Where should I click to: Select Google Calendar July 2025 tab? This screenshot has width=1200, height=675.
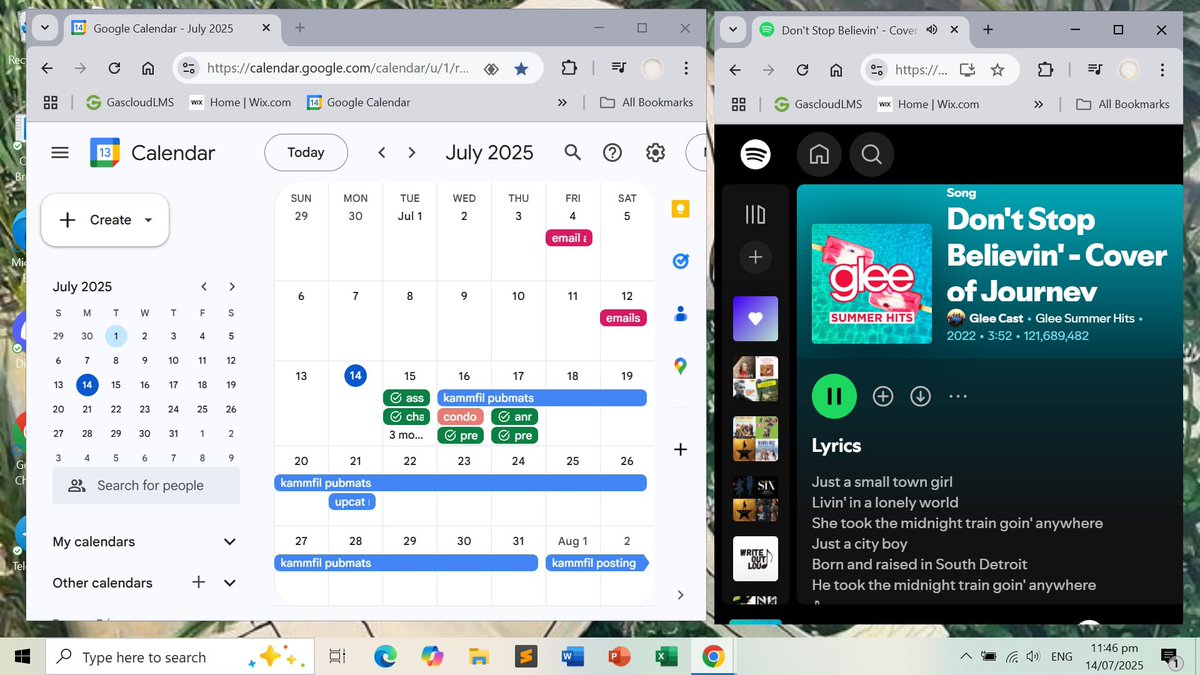171,28
